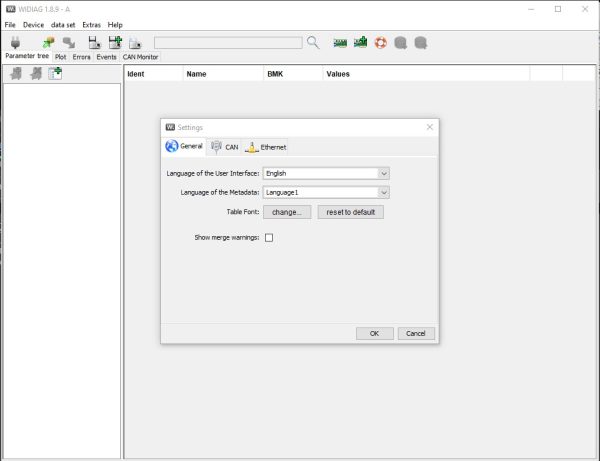
Task: Click the reset to default button
Action: pyautogui.click(x=351, y=212)
